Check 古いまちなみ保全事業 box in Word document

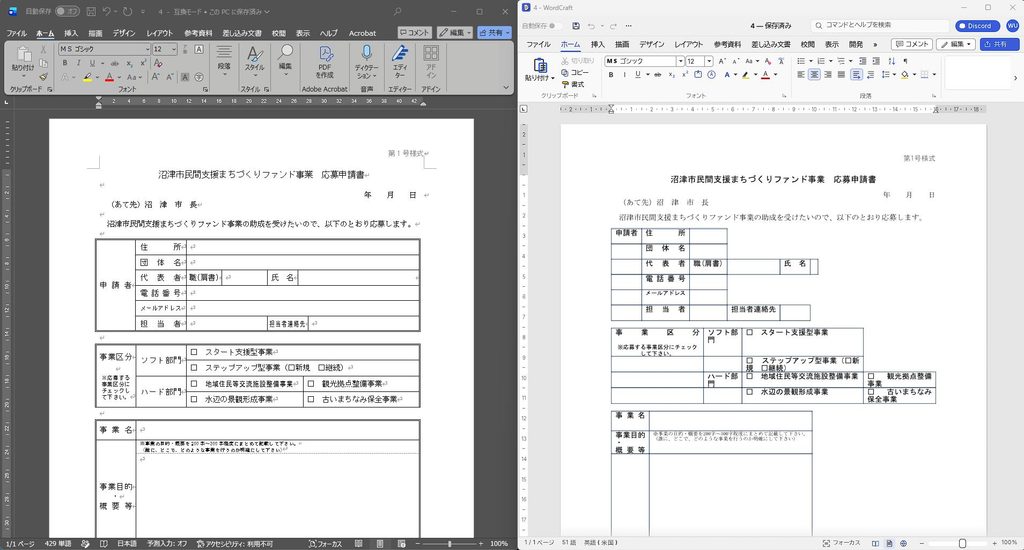(x=311, y=399)
